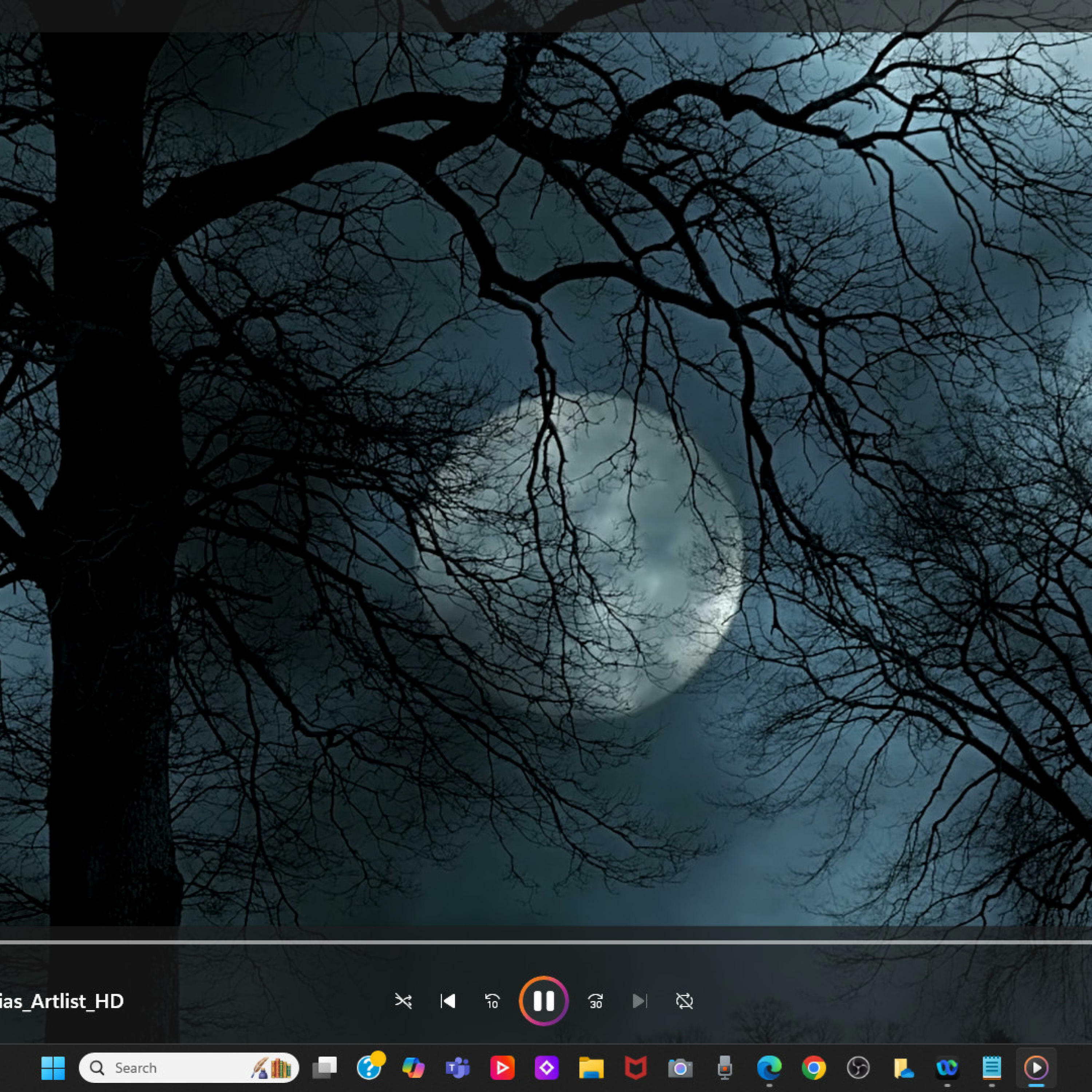This screenshot has width=1092, height=1092.
Task: Go to next track
Action: point(639,1001)
